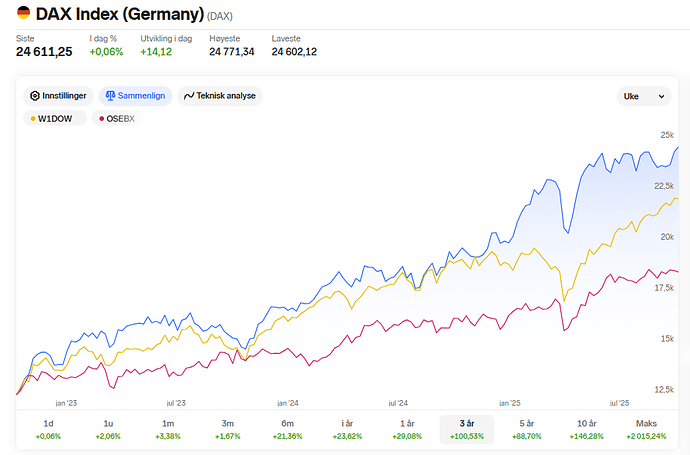Select the 5 år time range
Viewport: 690px width, 455px height.
tap(527, 429)
